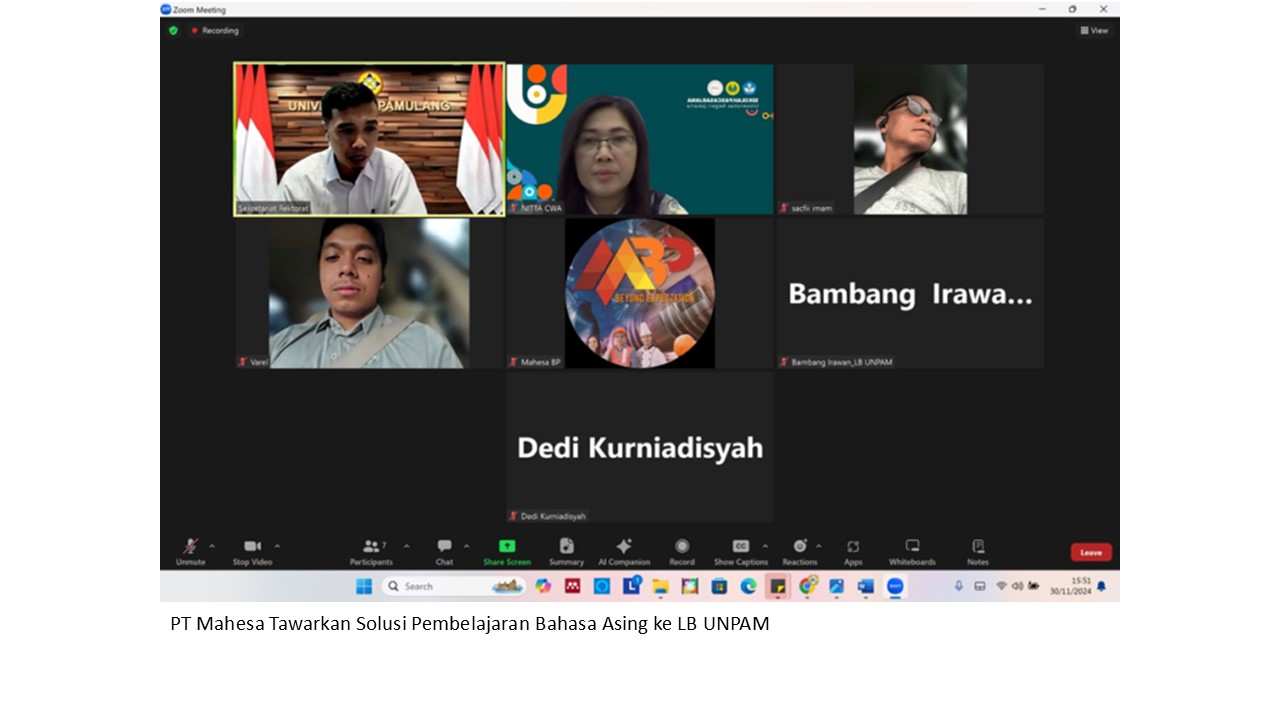This screenshot has height=720, width=1280.
Task: Switch to Zoom app on the taskbar
Action: tap(895, 586)
